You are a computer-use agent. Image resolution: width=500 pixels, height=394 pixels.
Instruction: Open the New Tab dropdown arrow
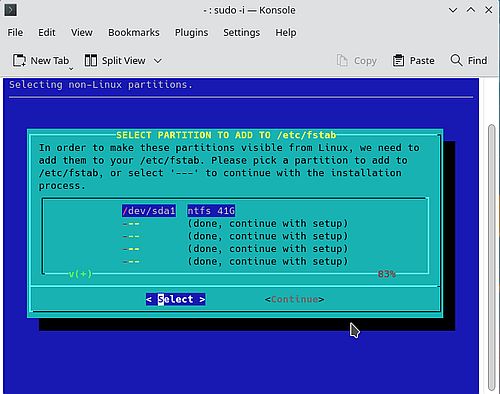coord(71,69)
